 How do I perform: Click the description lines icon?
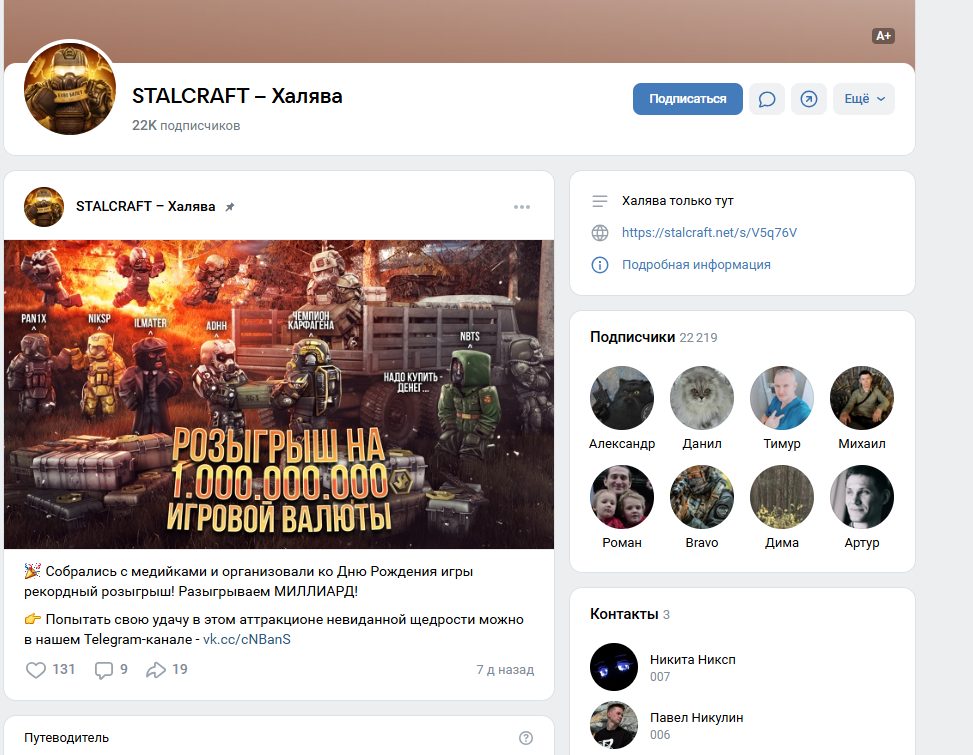coord(599,201)
